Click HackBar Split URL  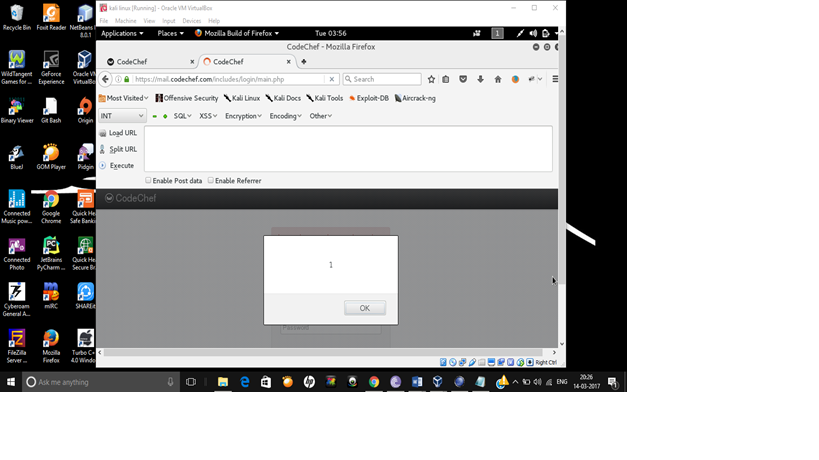pos(118,149)
